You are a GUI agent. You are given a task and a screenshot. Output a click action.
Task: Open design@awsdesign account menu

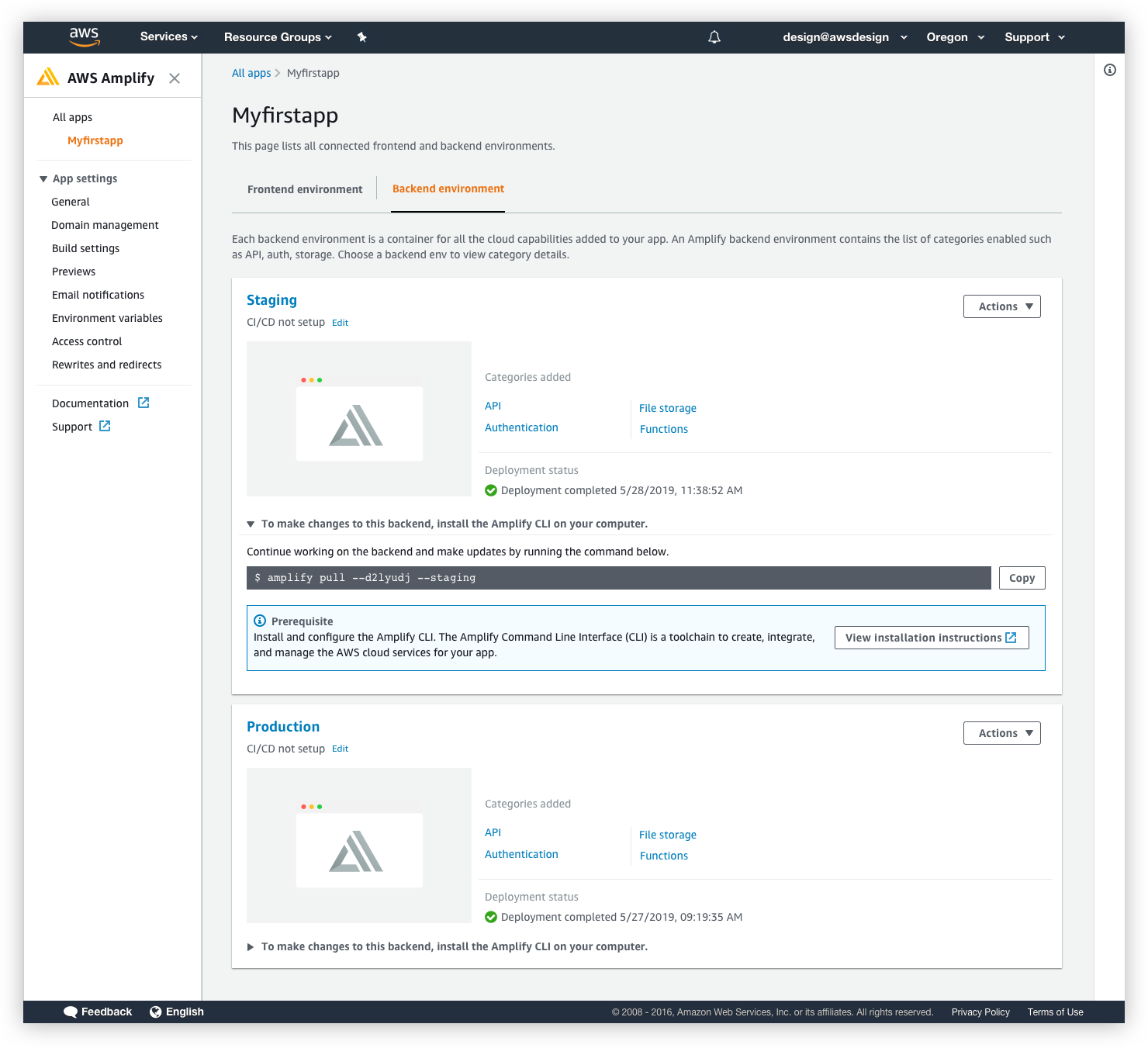(x=845, y=36)
